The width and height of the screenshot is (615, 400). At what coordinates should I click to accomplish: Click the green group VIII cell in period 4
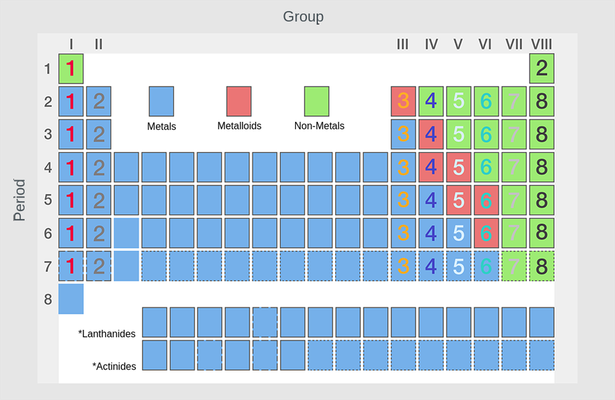[541, 167]
